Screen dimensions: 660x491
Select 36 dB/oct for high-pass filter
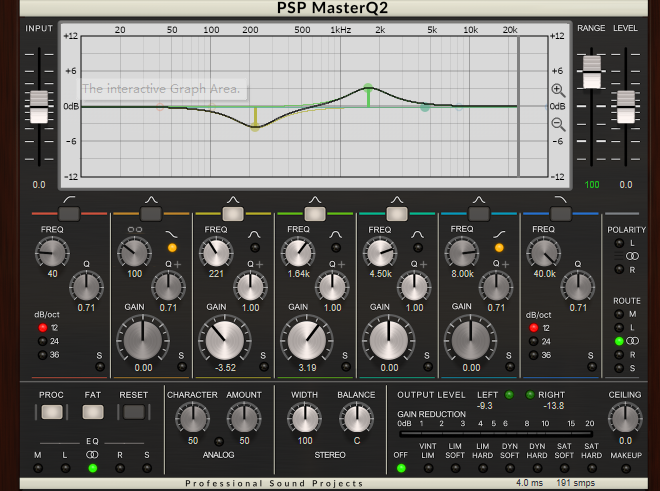(43, 355)
